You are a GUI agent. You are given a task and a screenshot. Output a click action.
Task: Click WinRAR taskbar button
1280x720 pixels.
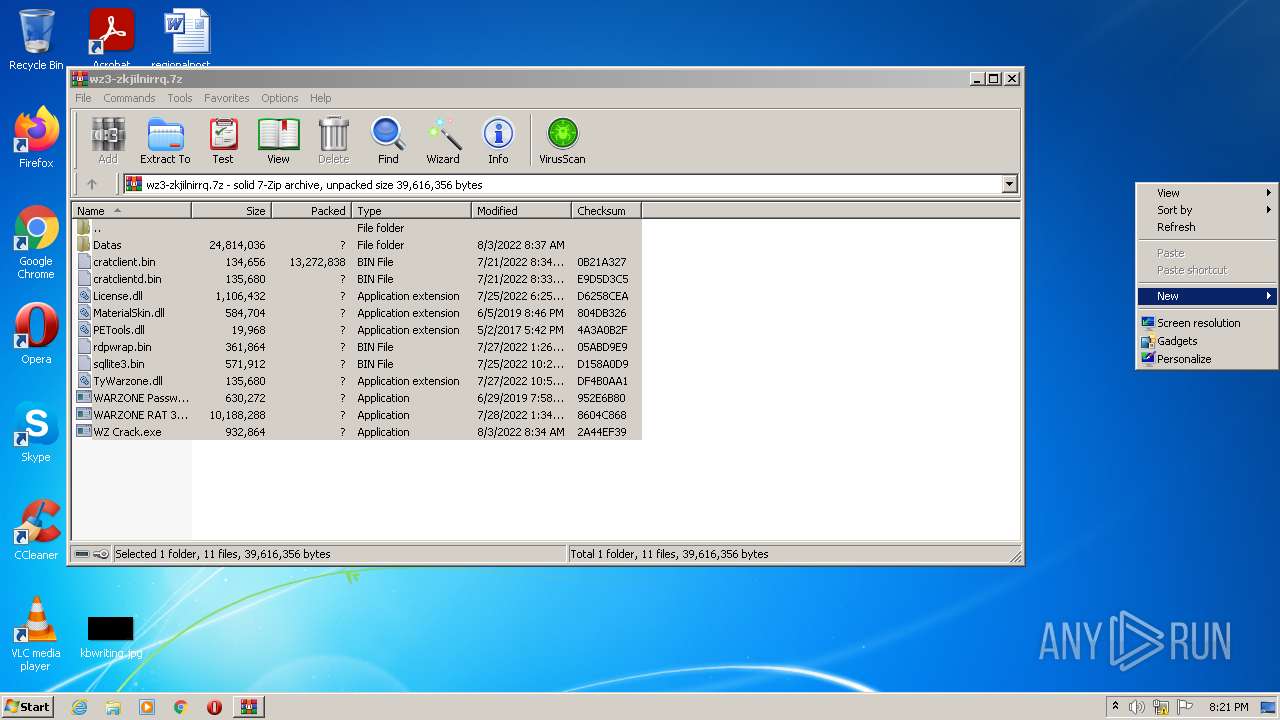[248, 707]
